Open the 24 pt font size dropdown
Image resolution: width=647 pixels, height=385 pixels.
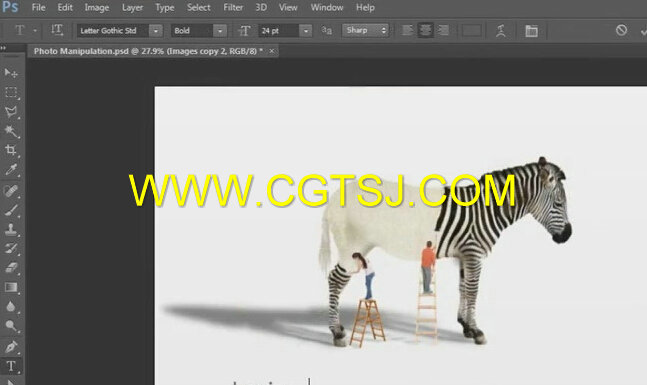tap(306, 31)
